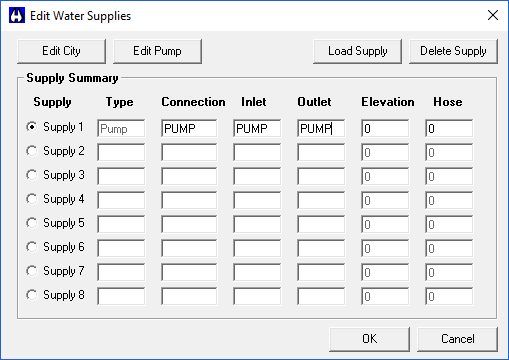
Task: Close the Edit Water Supplies dialog
Action: pyautogui.click(x=493, y=15)
